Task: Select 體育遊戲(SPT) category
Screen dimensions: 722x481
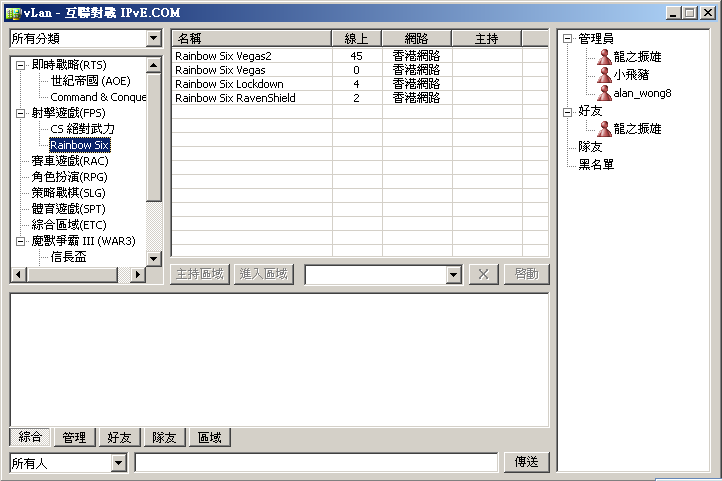Action: [x=69, y=209]
